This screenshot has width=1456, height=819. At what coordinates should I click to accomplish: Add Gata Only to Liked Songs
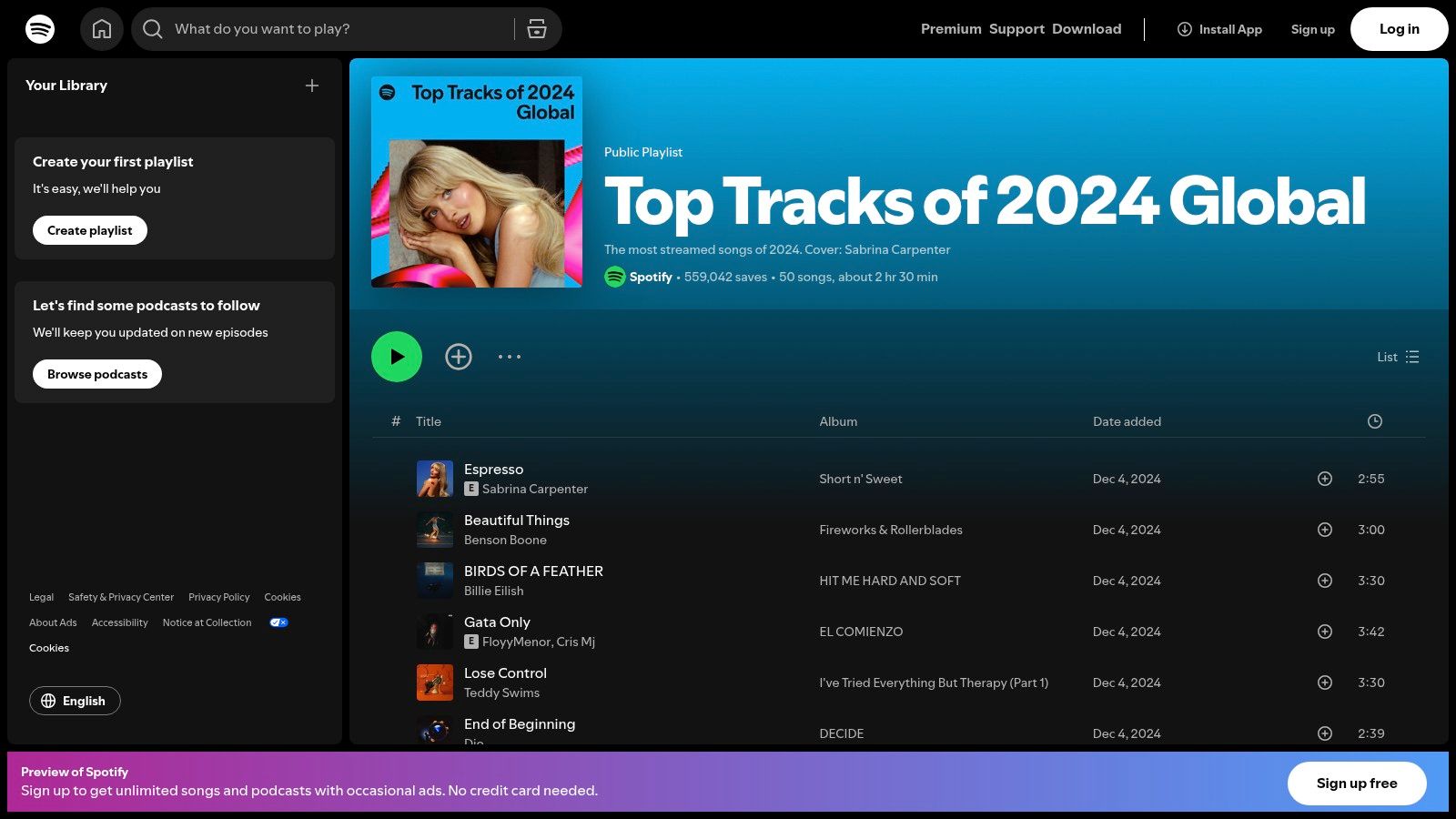[1325, 632]
